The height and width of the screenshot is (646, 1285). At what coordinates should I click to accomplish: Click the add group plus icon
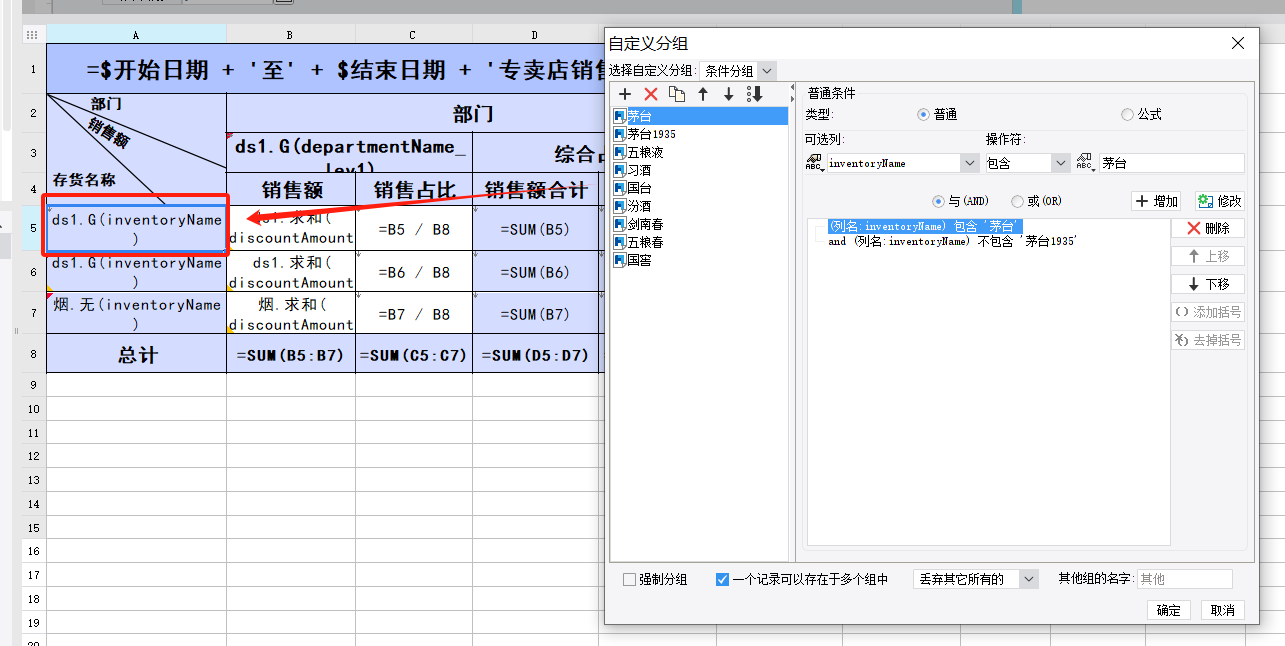point(625,94)
